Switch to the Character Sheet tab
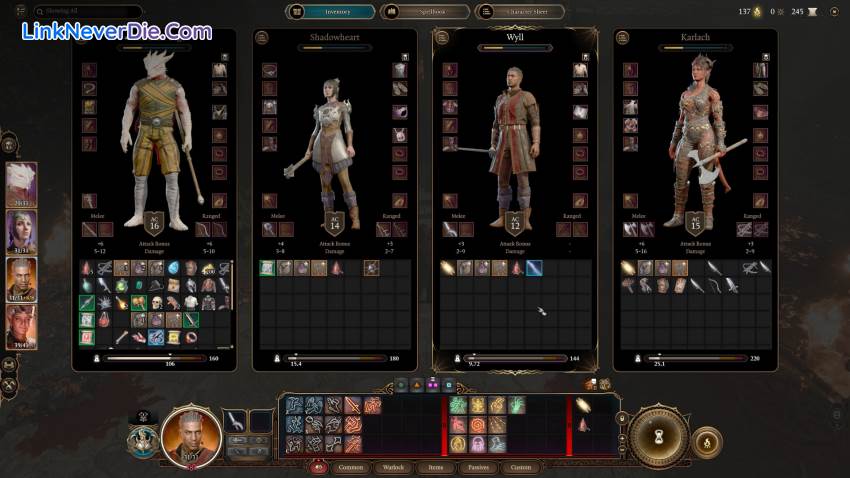Image resolution: width=850 pixels, height=478 pixels. (519, 12)
